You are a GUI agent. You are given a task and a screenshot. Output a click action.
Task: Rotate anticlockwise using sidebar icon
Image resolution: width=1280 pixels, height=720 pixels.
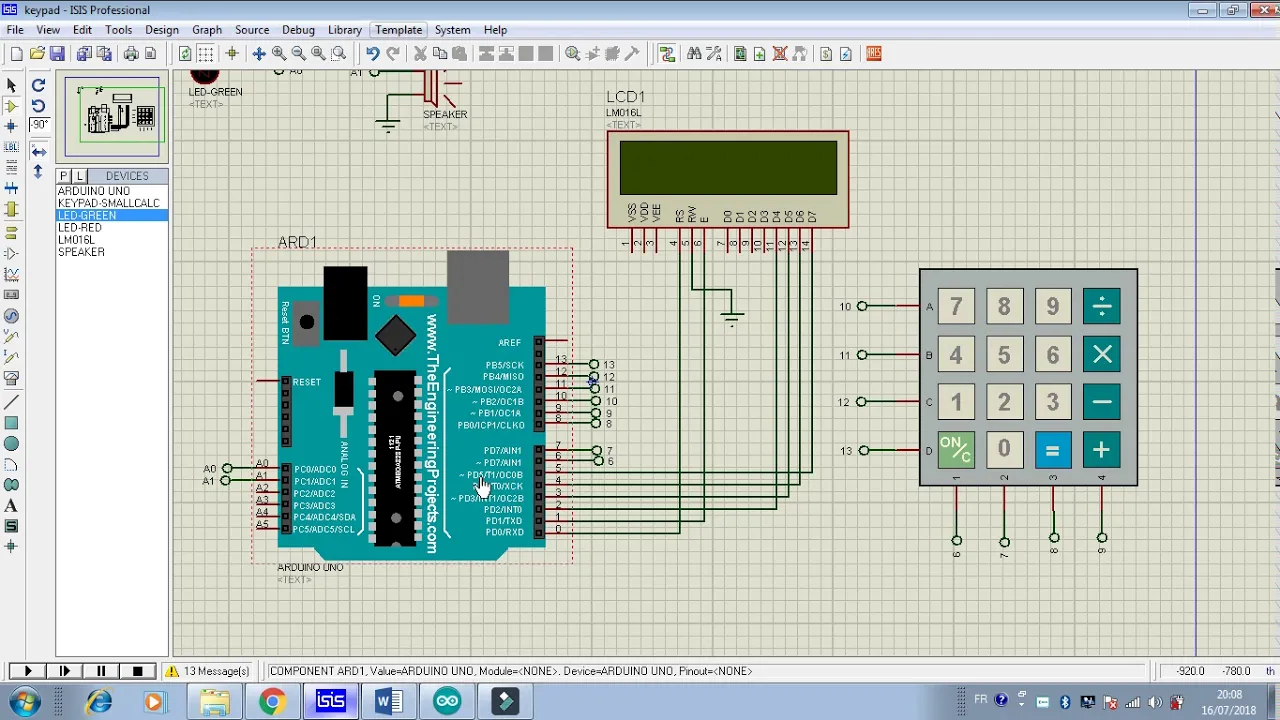(38, 105)
